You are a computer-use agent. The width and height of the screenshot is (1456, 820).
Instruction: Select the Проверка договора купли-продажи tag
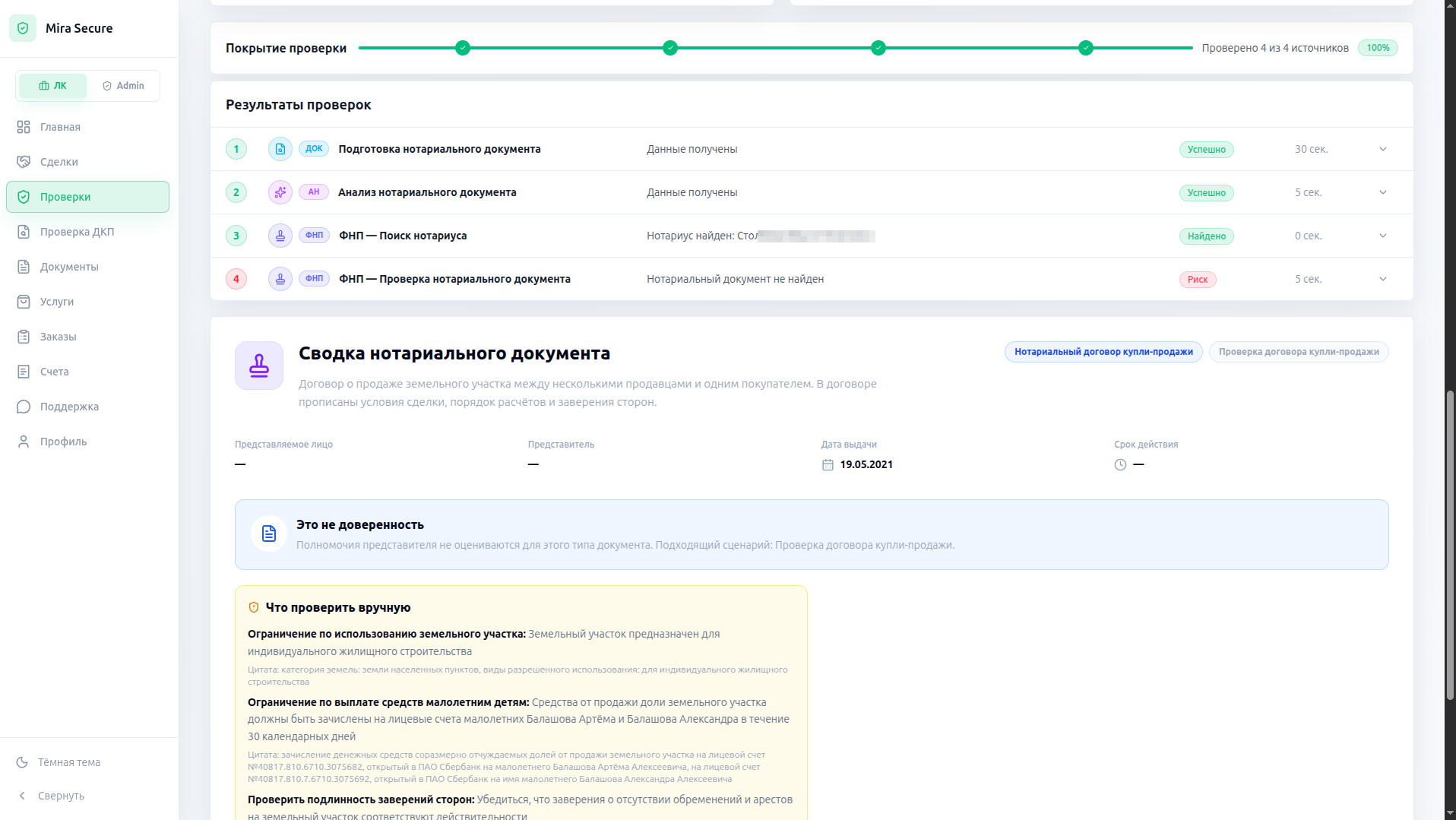pos(1299,352)
